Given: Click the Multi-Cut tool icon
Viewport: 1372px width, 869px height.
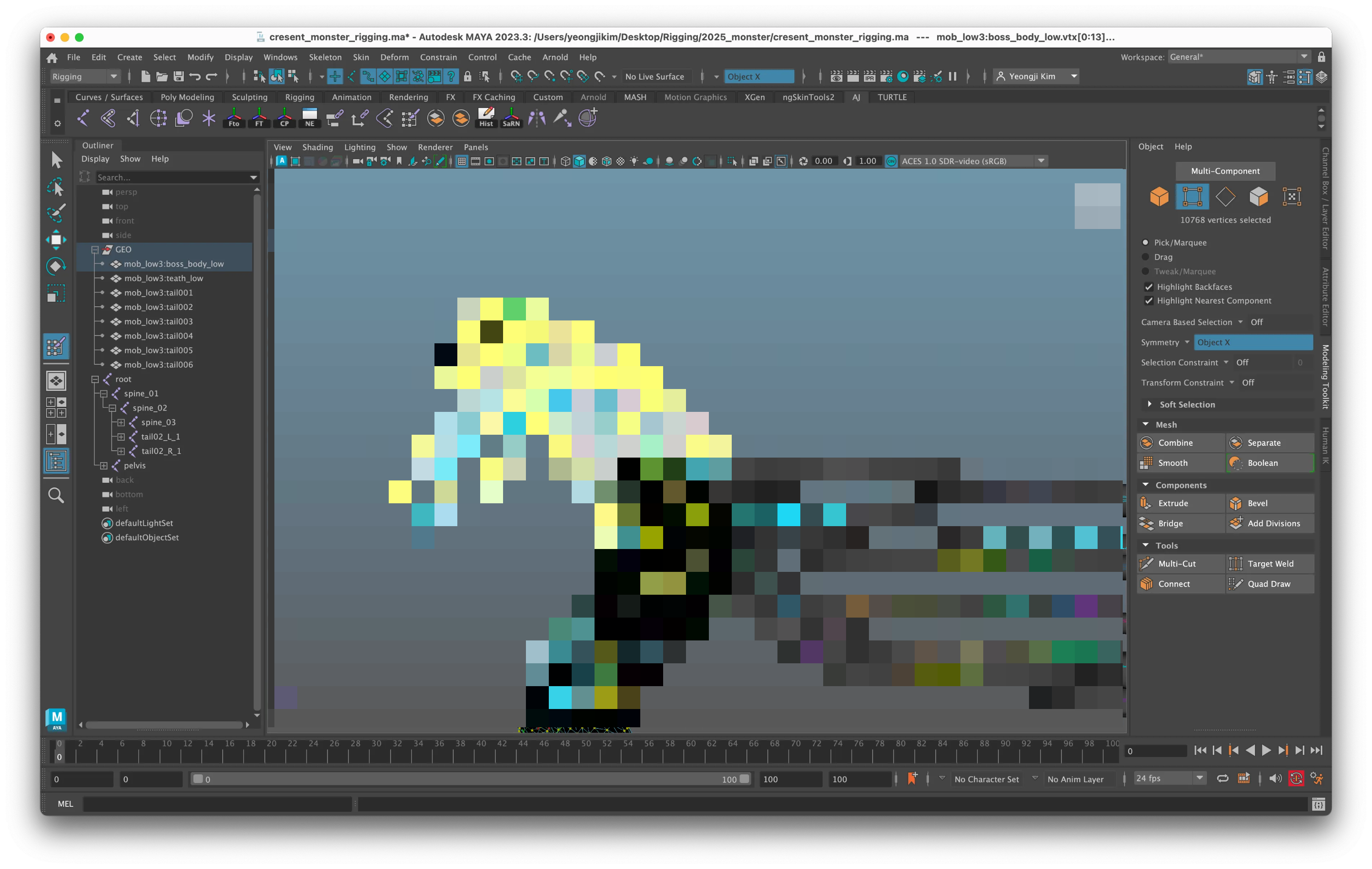Looking at the screenshot, I should click(1146, 564).
